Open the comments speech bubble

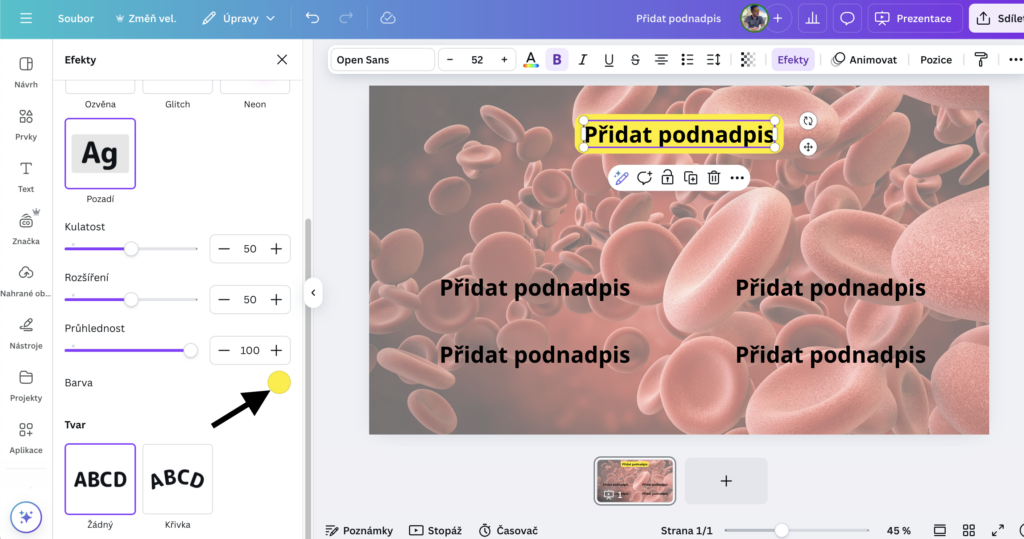pos(847,18)
